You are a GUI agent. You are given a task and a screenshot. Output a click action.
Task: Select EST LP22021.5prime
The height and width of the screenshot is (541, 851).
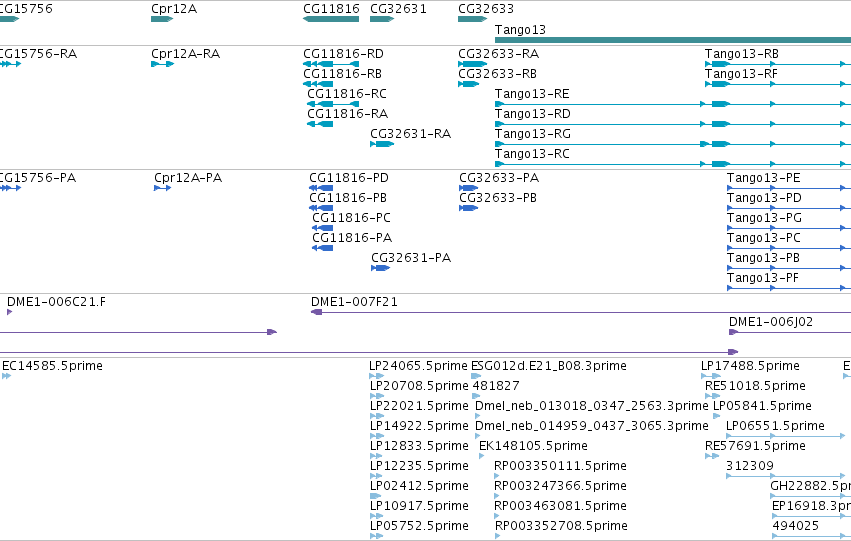(419, 406)
